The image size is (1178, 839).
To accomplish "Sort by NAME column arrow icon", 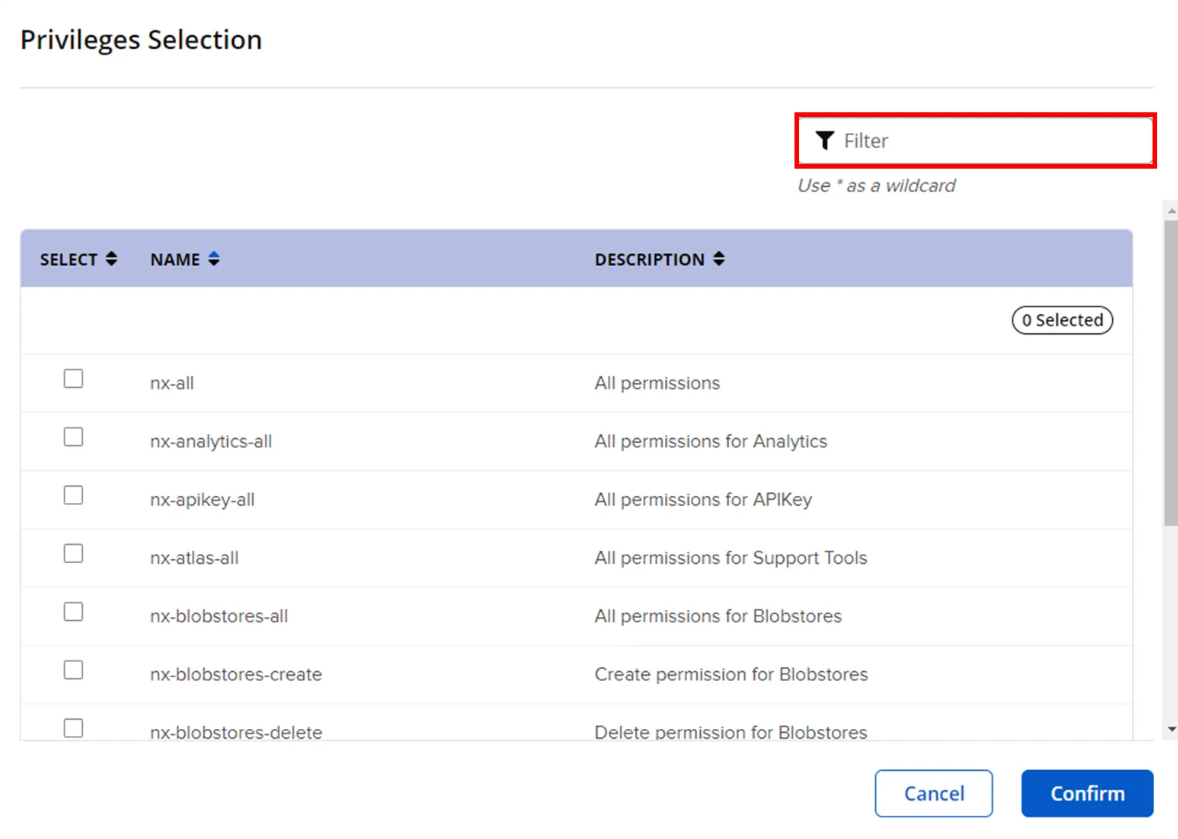I will (x=214, y=259).
